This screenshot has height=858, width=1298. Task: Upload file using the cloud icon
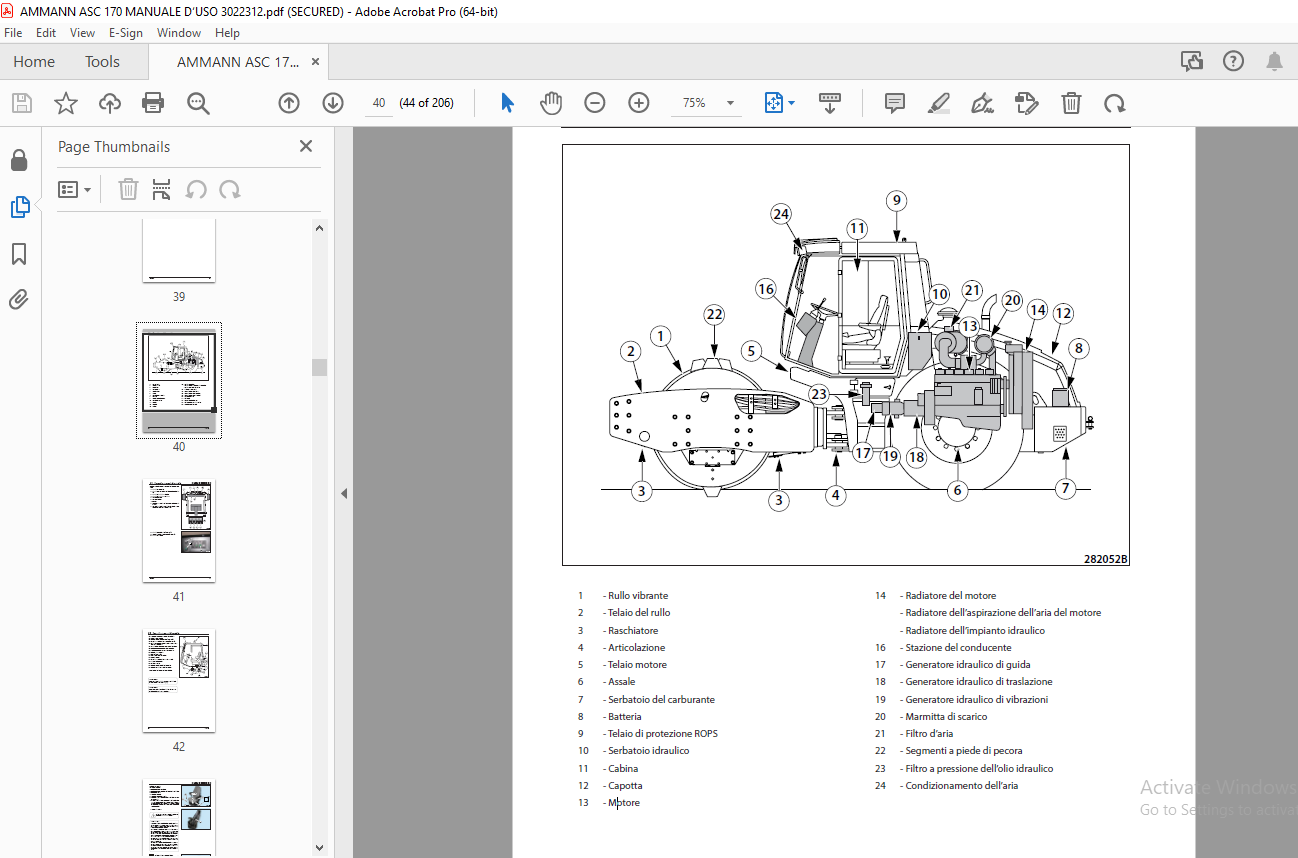(x=109, y=103)
